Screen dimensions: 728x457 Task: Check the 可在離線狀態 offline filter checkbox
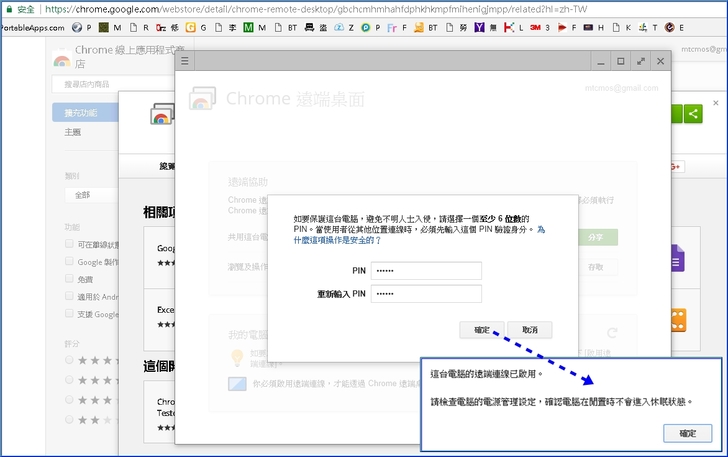pos(70,244)
